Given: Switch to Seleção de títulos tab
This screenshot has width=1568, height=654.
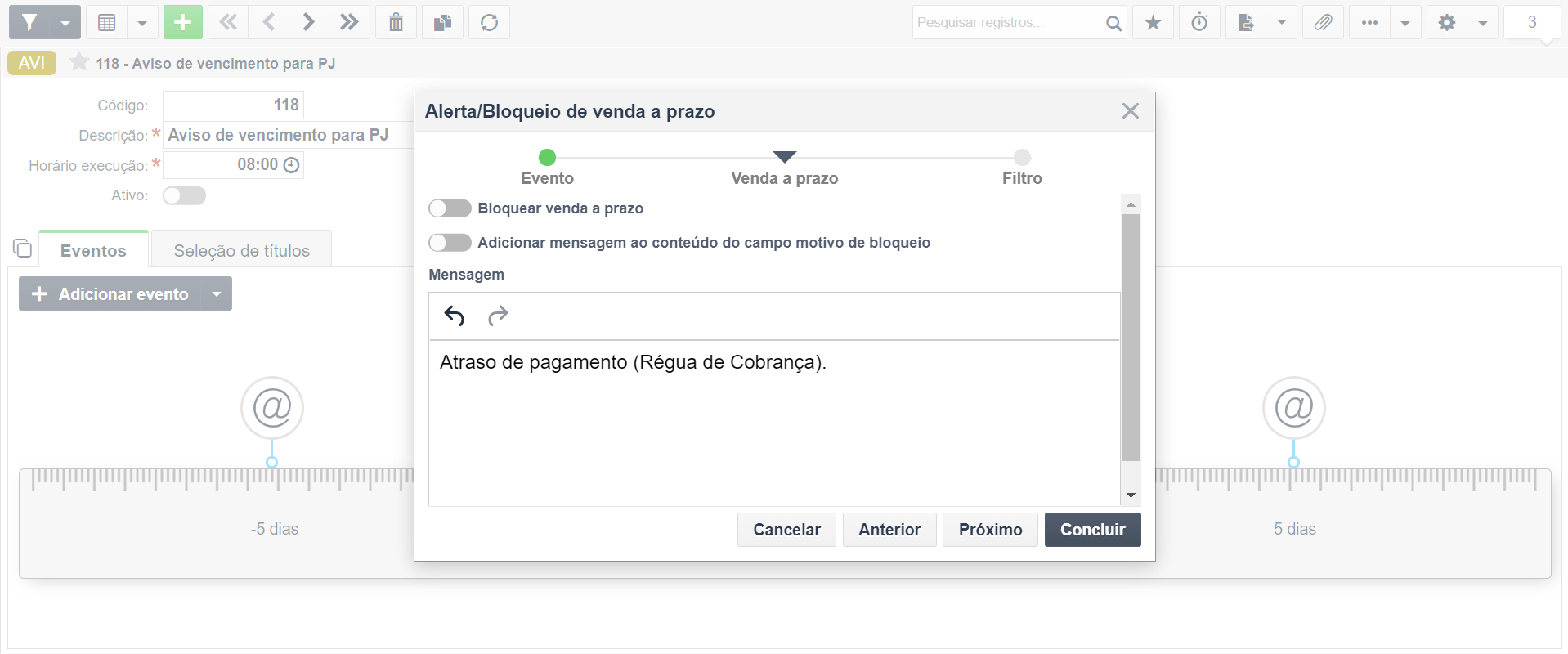Looking at the screenshot, I should 241,250.
